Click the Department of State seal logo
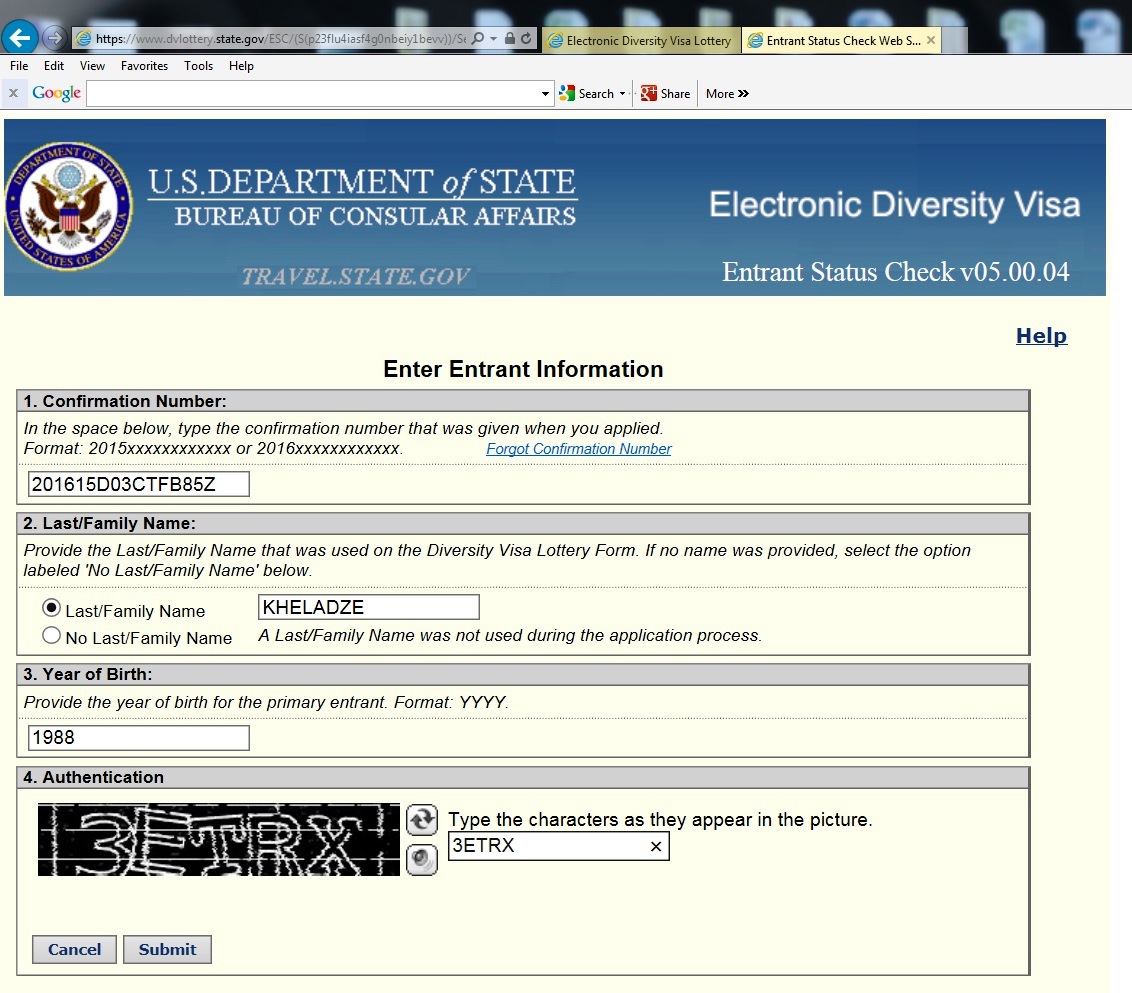The image size is (1132, 993). coord(69,207)
